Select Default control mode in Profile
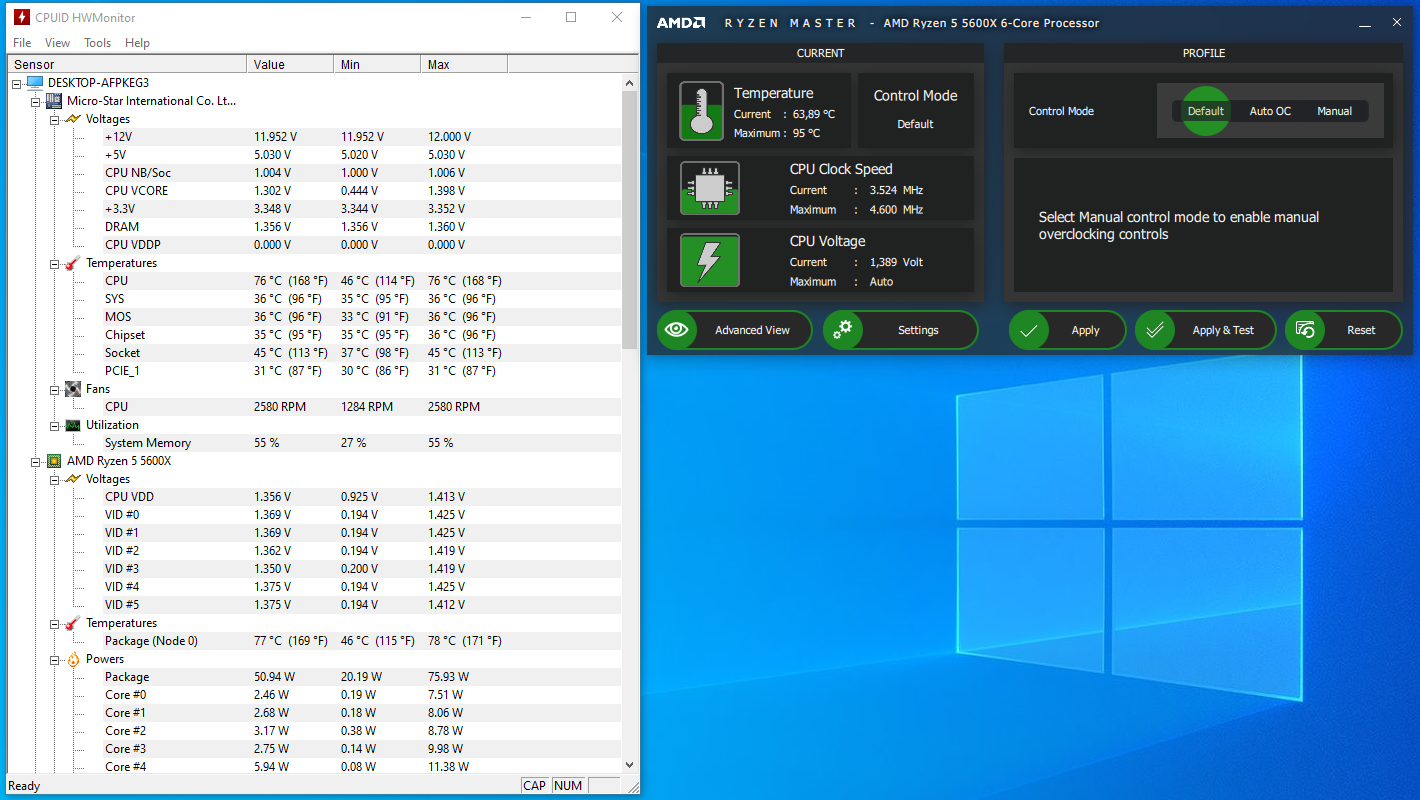Image resolution: width=1420 pixels, height=800 pixels. [x=1205, y=111]
